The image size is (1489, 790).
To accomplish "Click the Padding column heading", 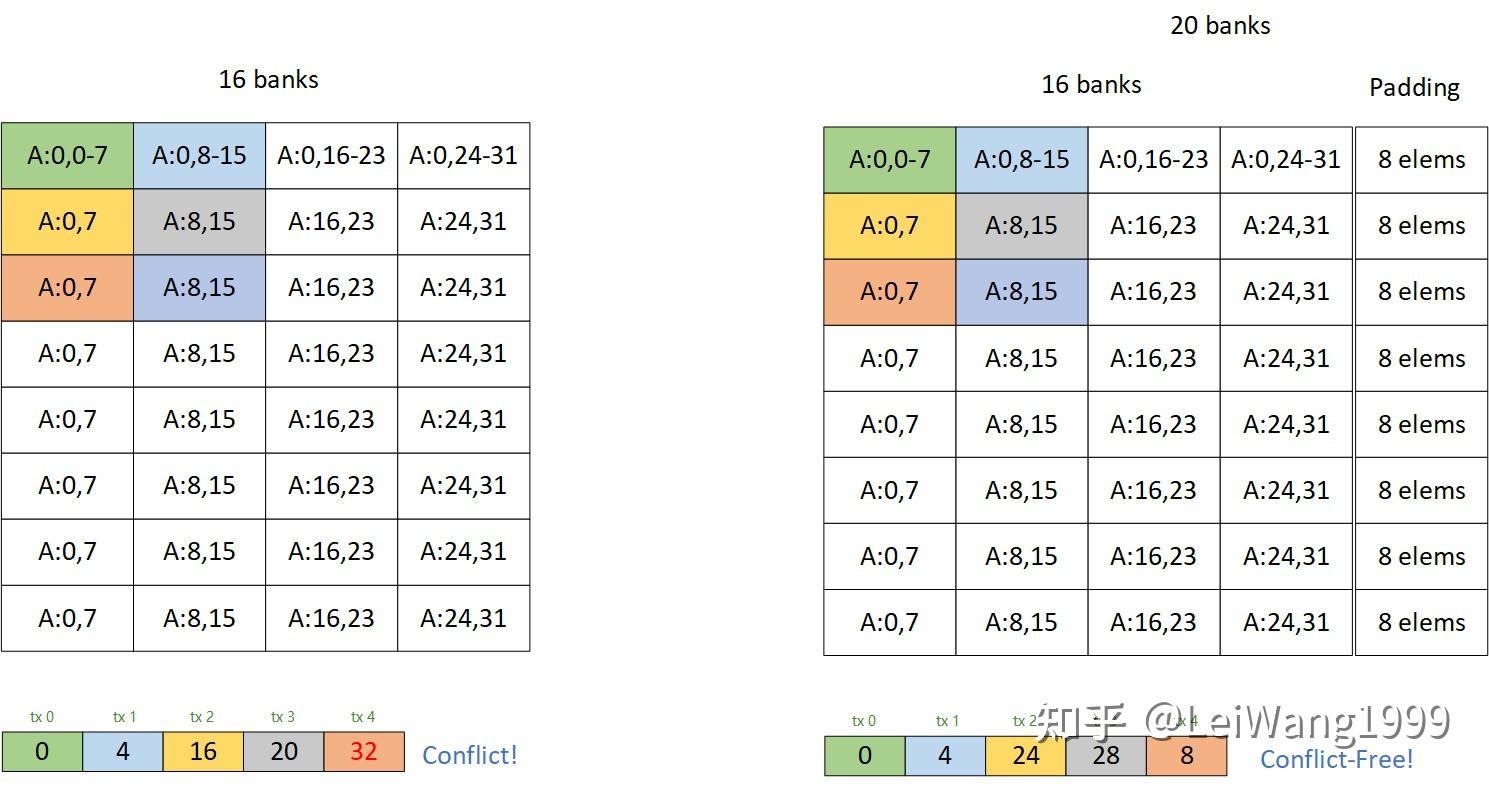I will (x=1414, y=88).
